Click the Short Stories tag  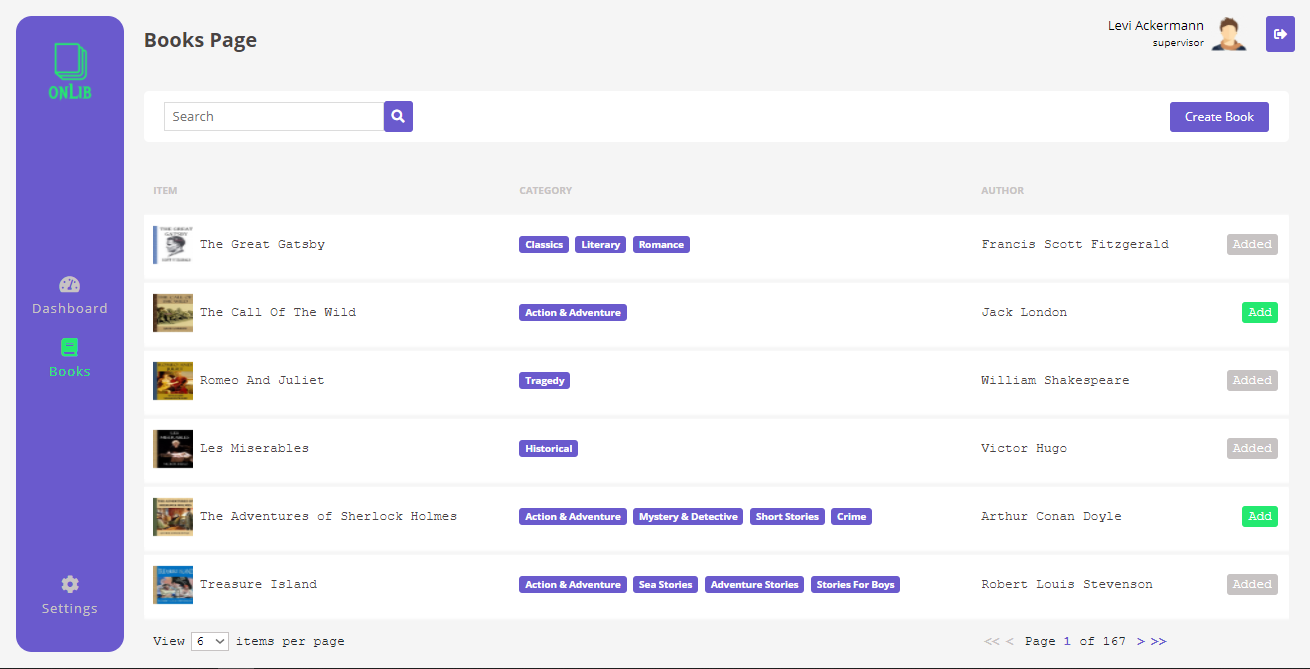(787, 516)
